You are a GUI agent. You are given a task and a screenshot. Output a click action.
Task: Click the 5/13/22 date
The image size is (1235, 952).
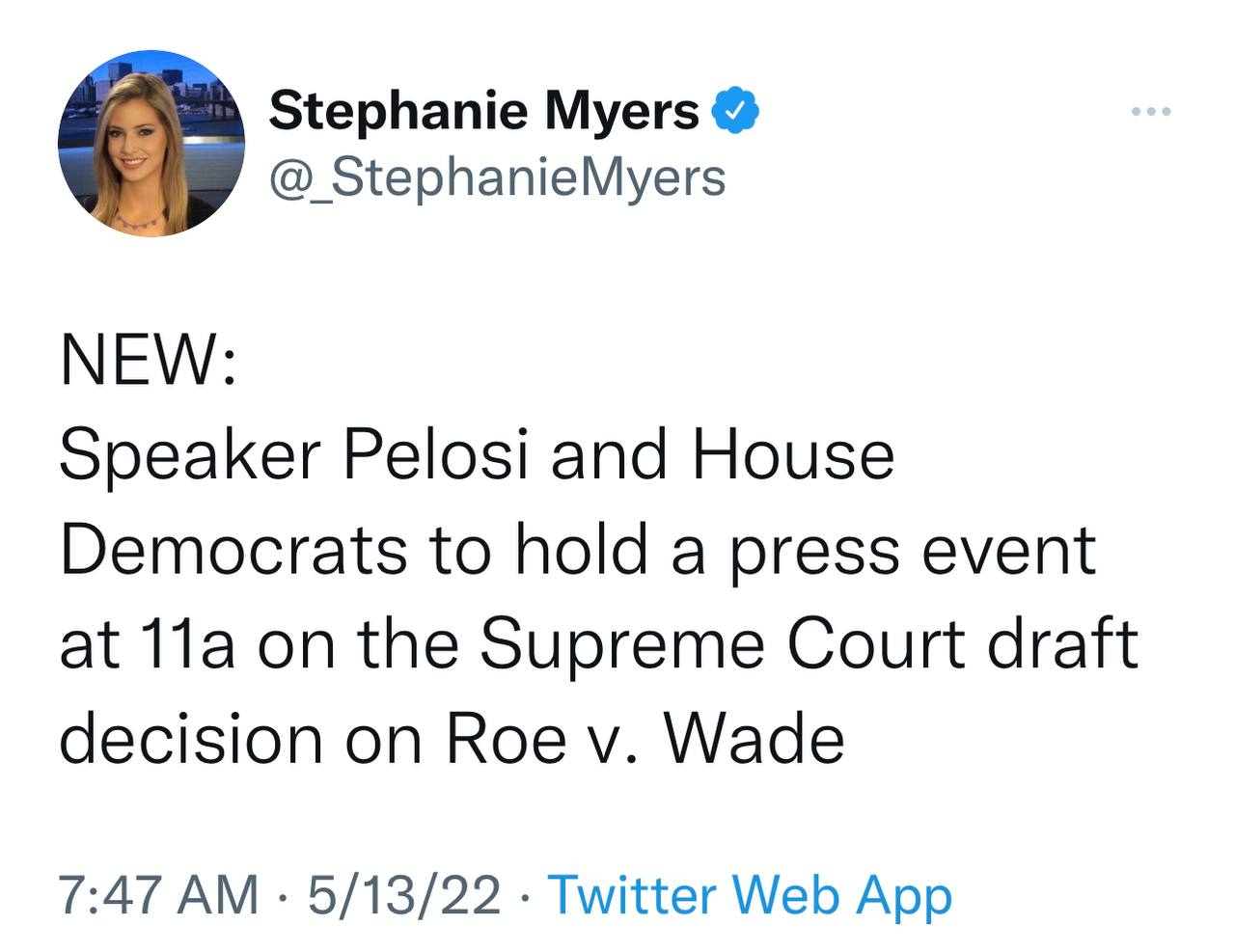[403, 895]
